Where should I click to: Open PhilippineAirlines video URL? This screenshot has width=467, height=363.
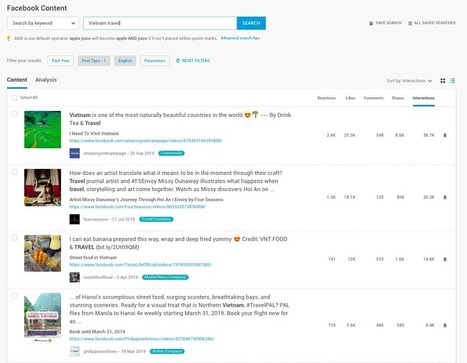[142, 339]
